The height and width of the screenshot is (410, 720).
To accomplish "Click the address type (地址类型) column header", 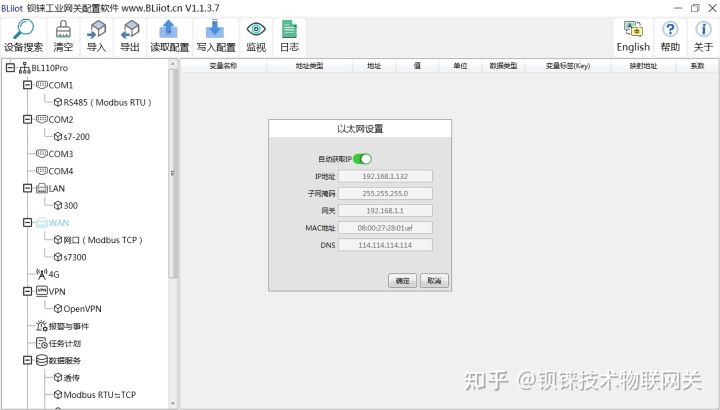I will pyautogui.click(x=309, y=66).
